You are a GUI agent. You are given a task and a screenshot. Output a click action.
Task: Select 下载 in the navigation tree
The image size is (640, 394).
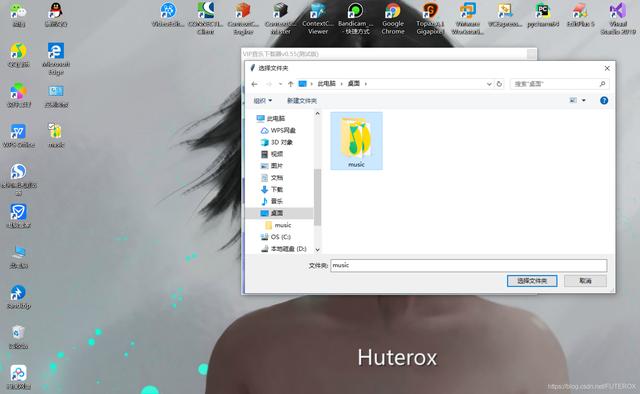pyautogui.click(x=272, y=189)
